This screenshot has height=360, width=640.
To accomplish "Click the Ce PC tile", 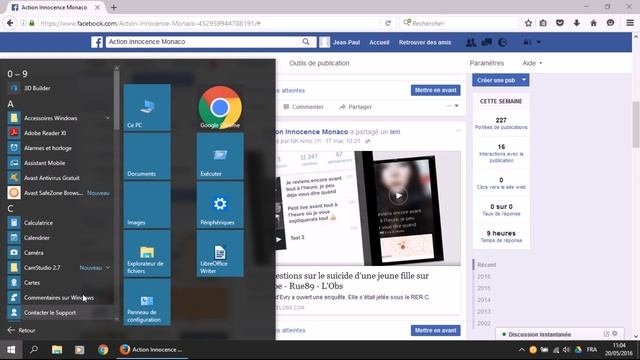I will [x=147, y=107].
